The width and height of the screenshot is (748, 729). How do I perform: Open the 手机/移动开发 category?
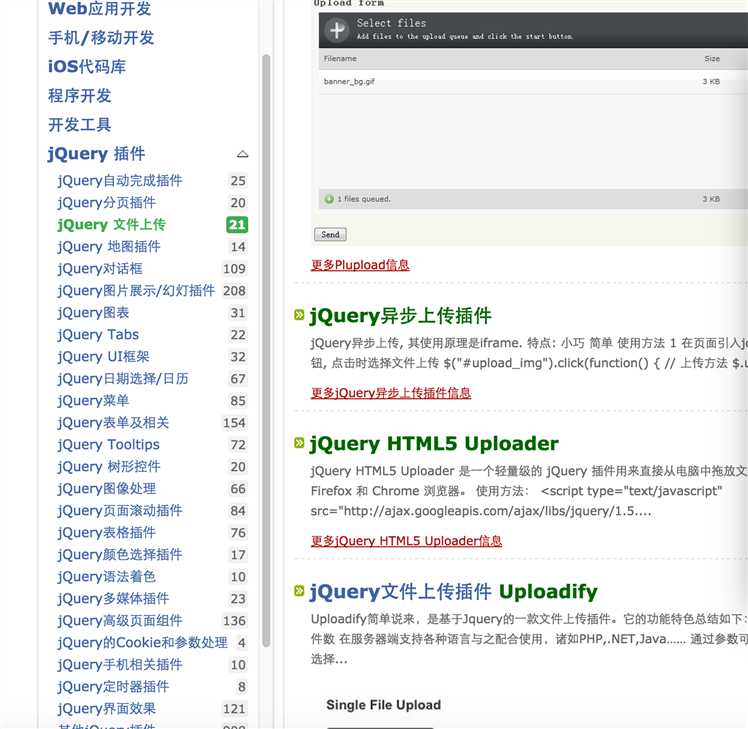click(101, 38)
